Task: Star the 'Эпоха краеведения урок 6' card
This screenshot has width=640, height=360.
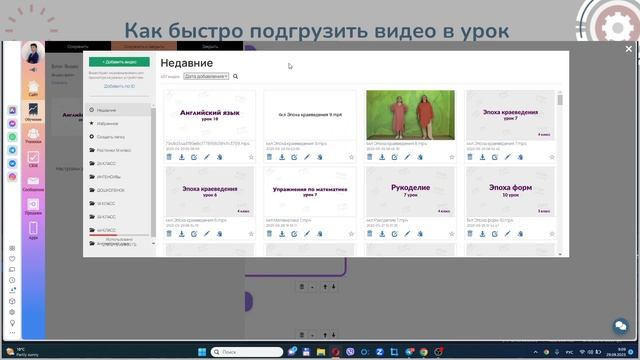Action: tap(251, 234)
